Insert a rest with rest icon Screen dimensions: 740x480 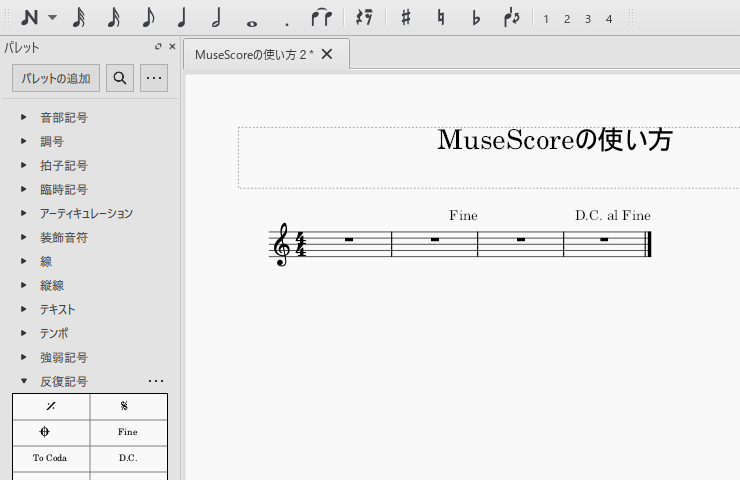point(364,18)
